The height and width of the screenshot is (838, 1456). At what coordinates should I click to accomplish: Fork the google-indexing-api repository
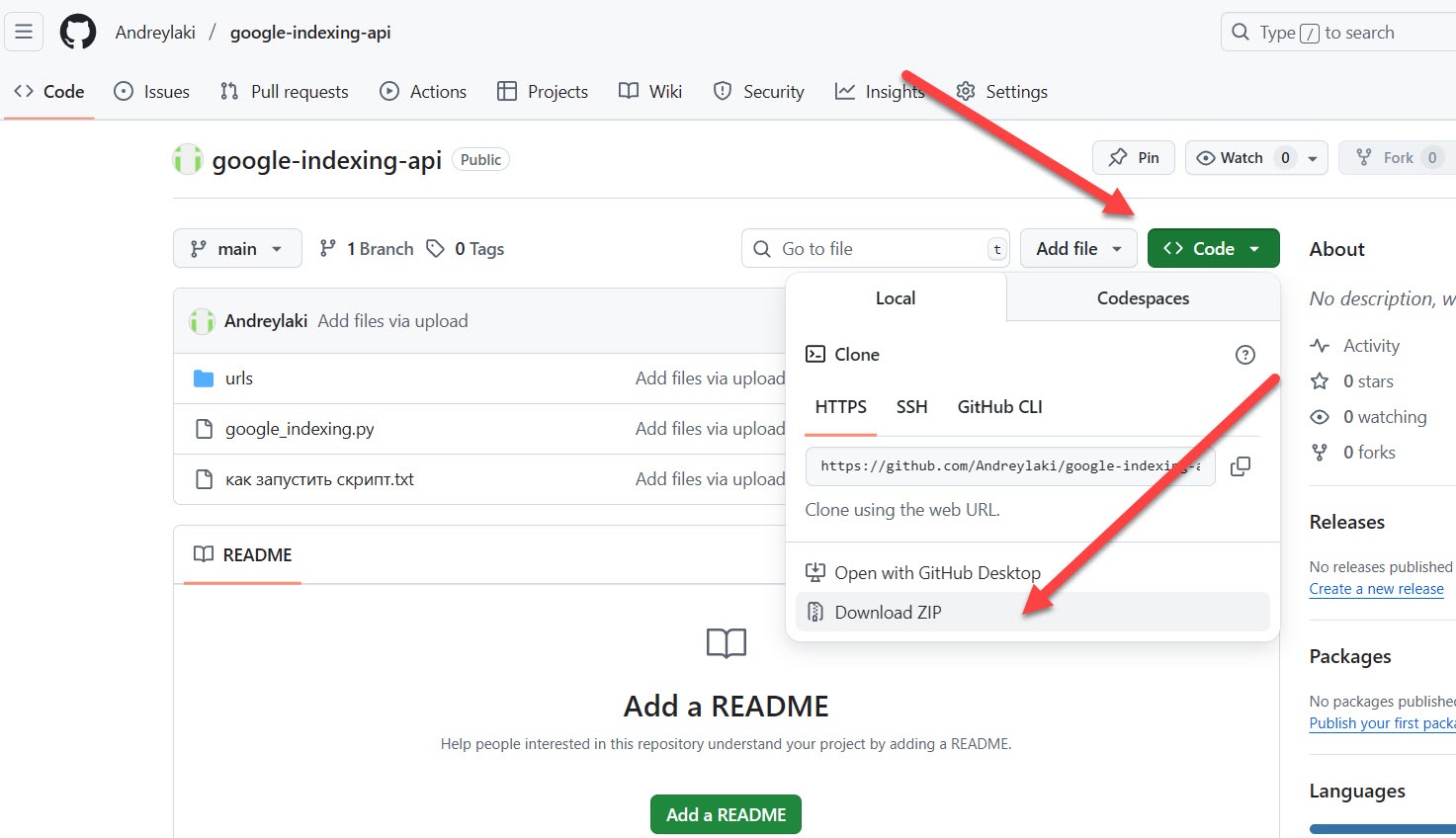tap(1397, 158)
